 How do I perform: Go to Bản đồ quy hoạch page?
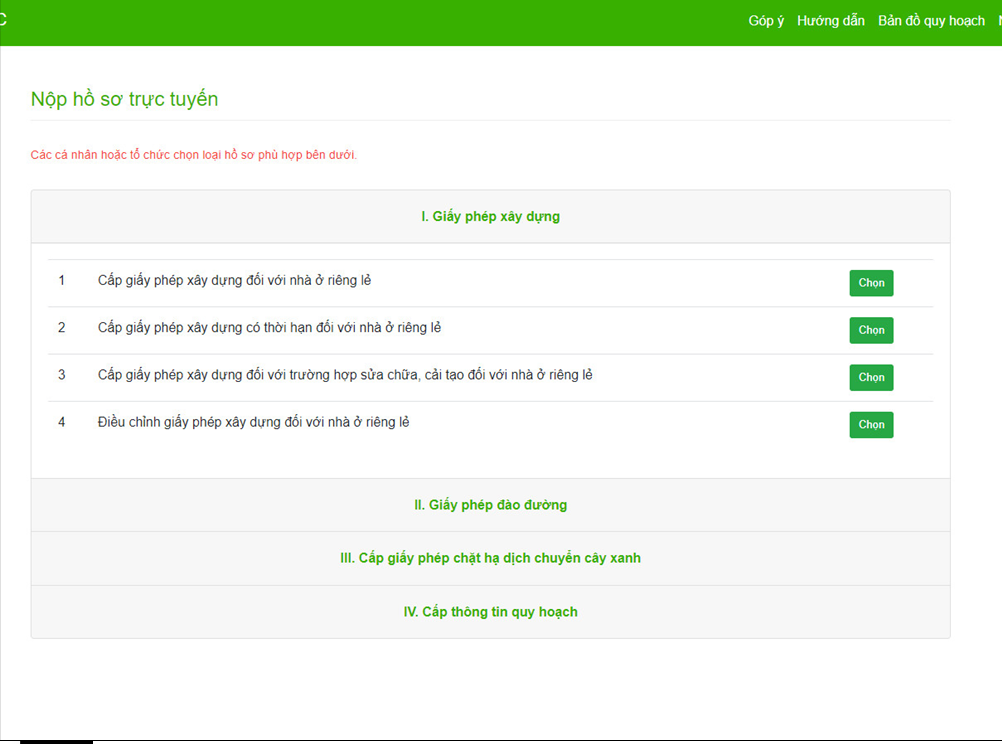pyautogui.click(x=931, y=21)
